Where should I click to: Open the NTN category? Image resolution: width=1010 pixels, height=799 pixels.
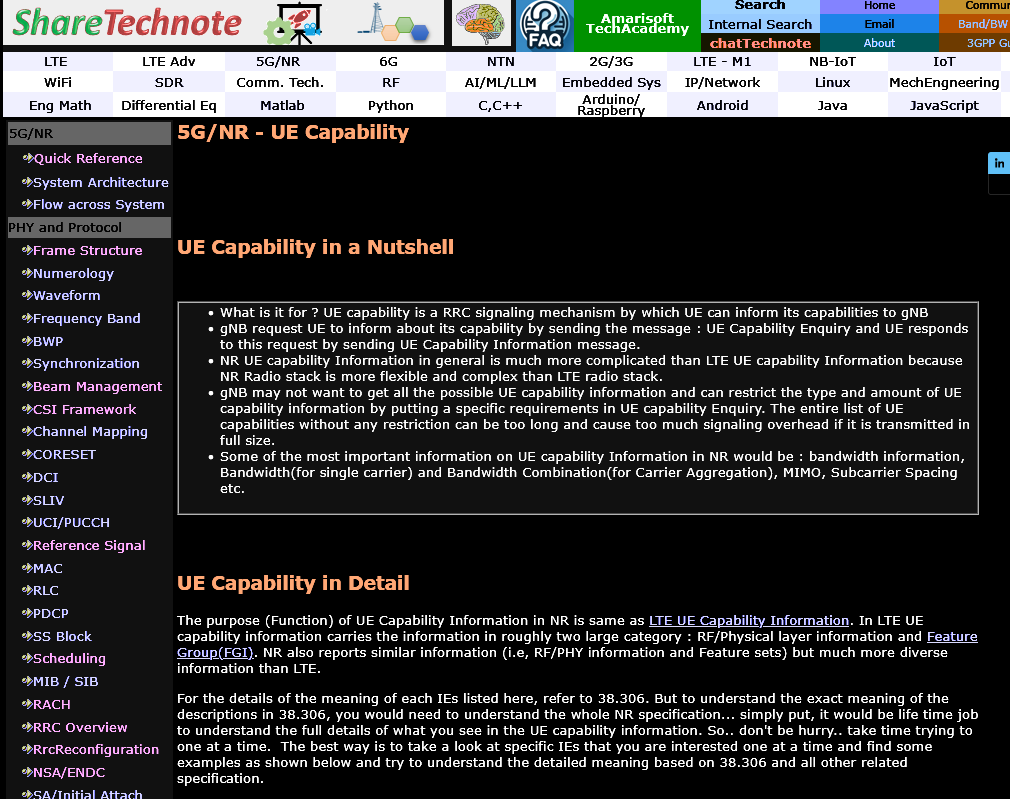click(500, 61)
